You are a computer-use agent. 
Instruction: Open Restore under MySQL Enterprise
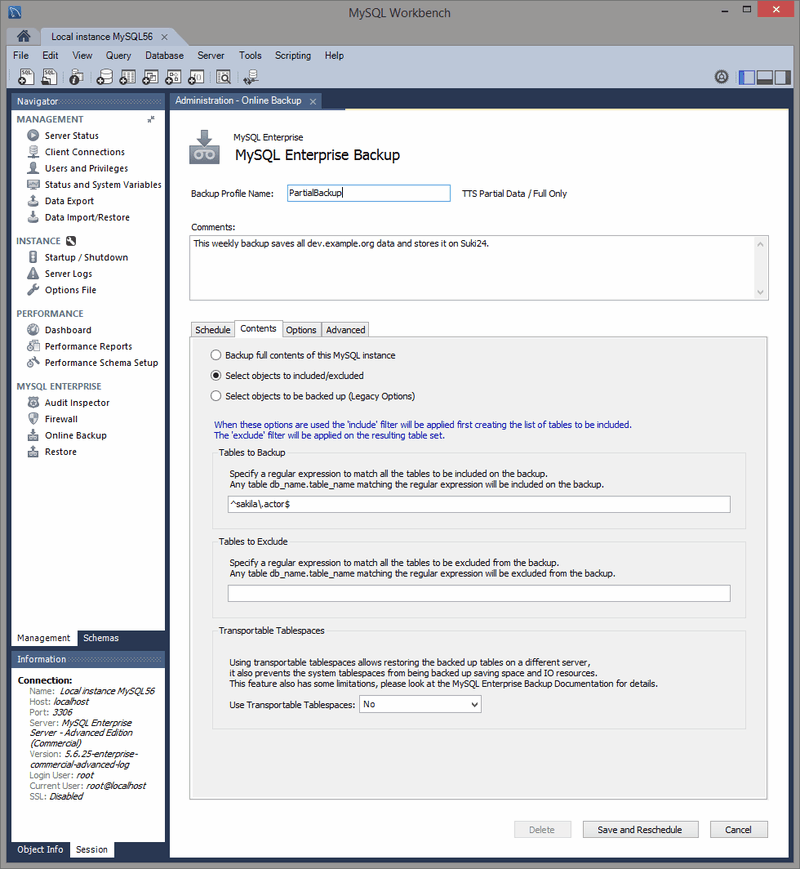pos(60,452)
